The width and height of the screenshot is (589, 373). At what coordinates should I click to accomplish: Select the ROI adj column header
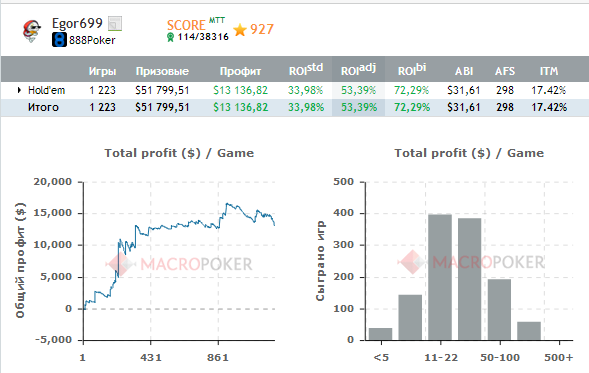pos(358,69)
